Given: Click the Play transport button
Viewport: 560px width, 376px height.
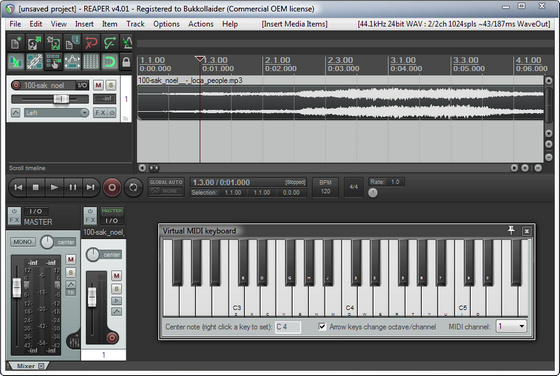Looking at the screenshot, I should coord(54,187).
